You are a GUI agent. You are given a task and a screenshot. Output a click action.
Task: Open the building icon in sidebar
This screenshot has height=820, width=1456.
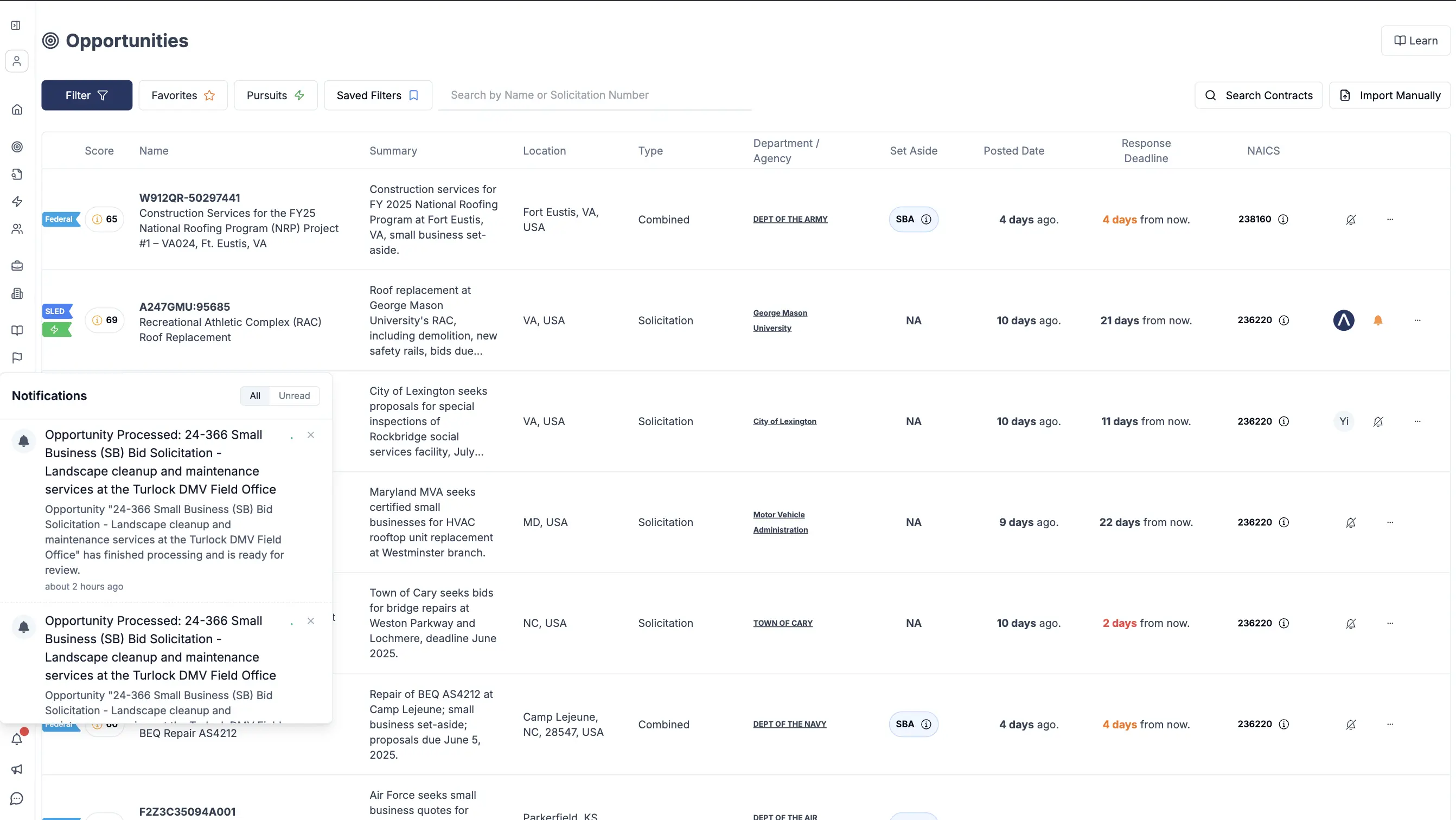point(17,293)
